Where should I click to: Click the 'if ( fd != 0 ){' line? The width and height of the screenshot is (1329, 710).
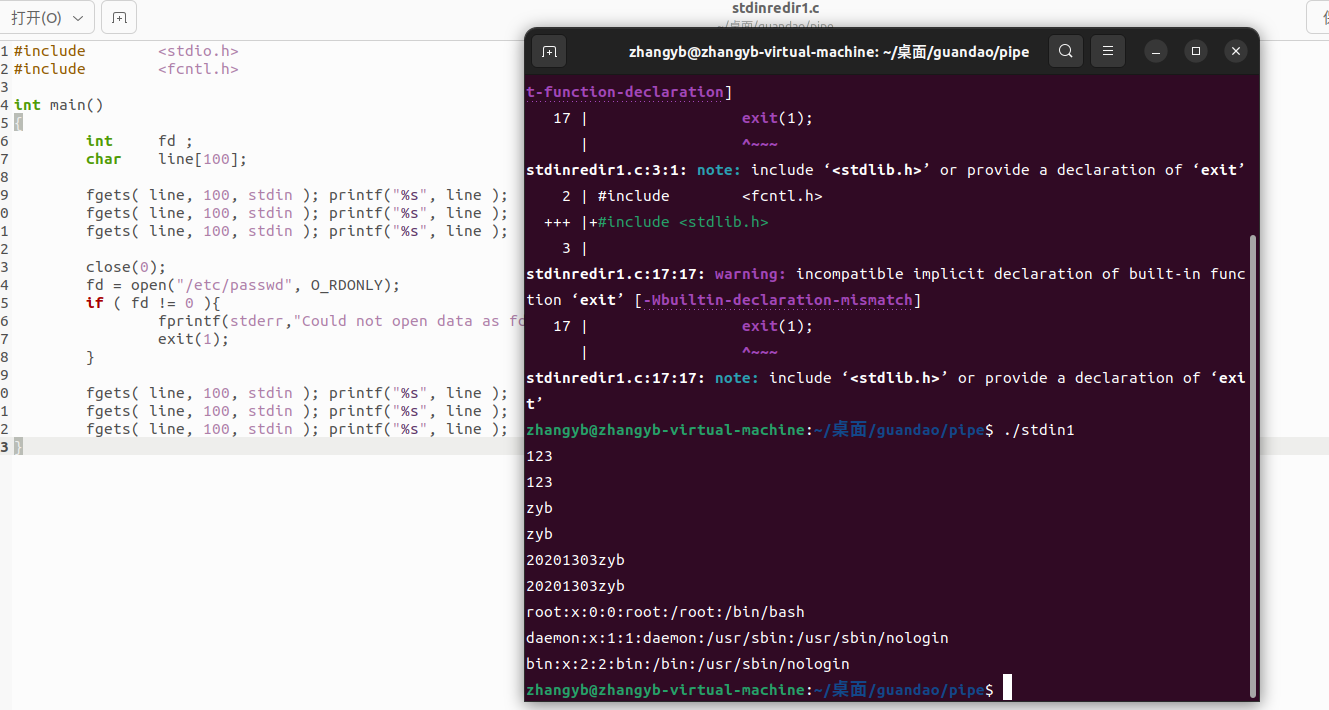152,303
